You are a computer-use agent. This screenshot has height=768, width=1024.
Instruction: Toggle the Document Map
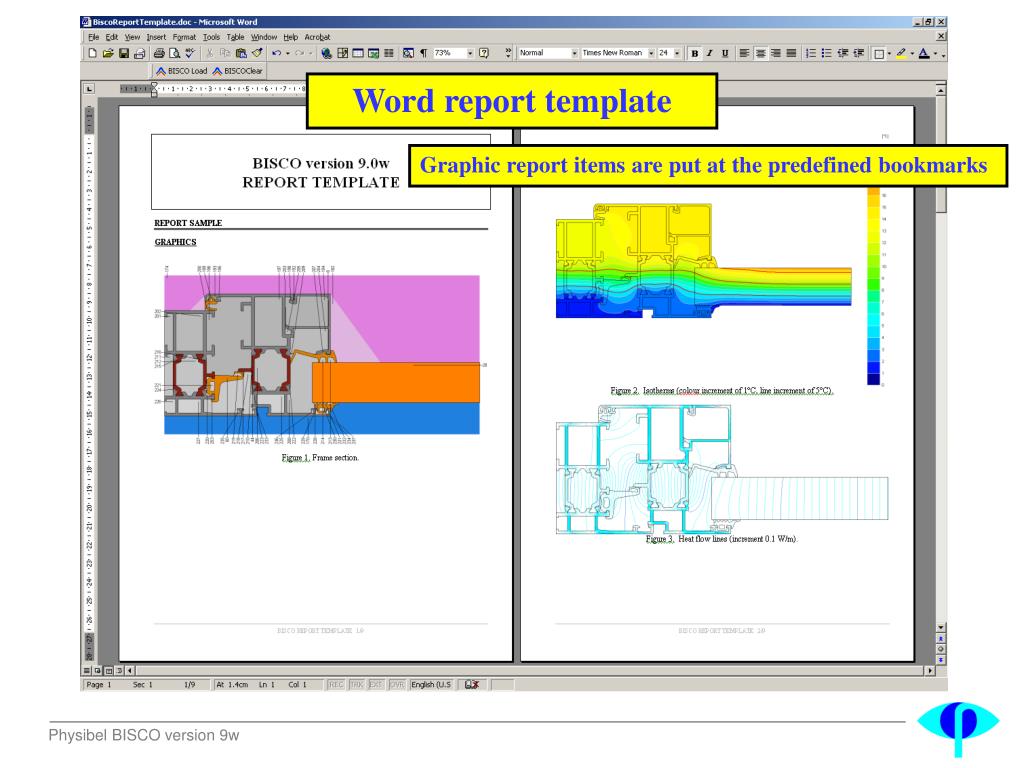pyautogui.click(x=408, y=53)
